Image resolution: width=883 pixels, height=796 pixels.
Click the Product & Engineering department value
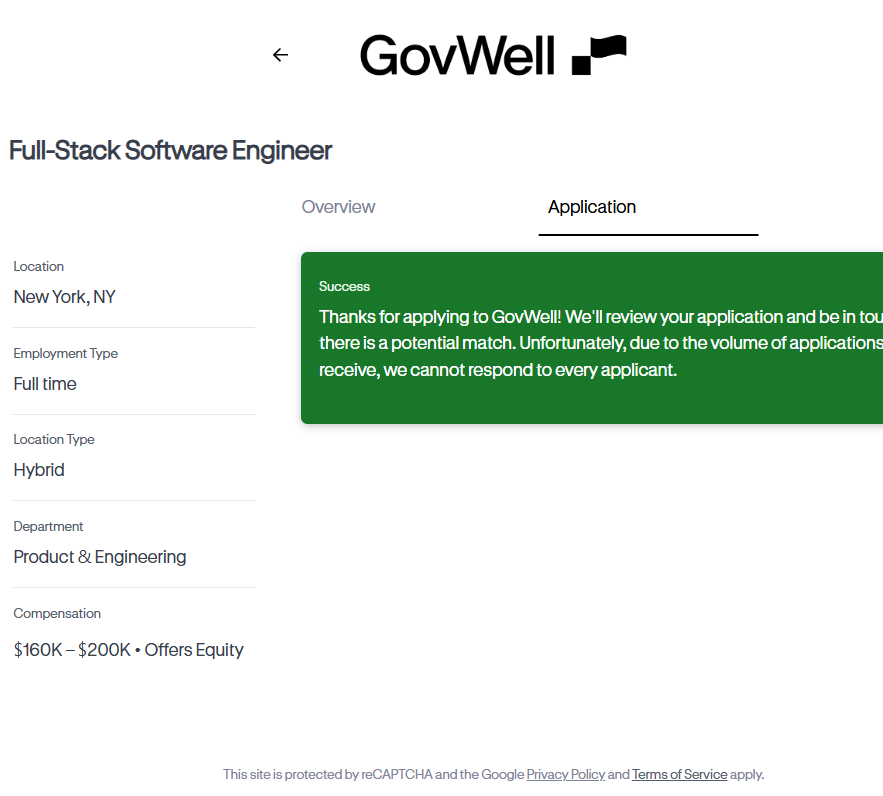click(x=100, y=557)
